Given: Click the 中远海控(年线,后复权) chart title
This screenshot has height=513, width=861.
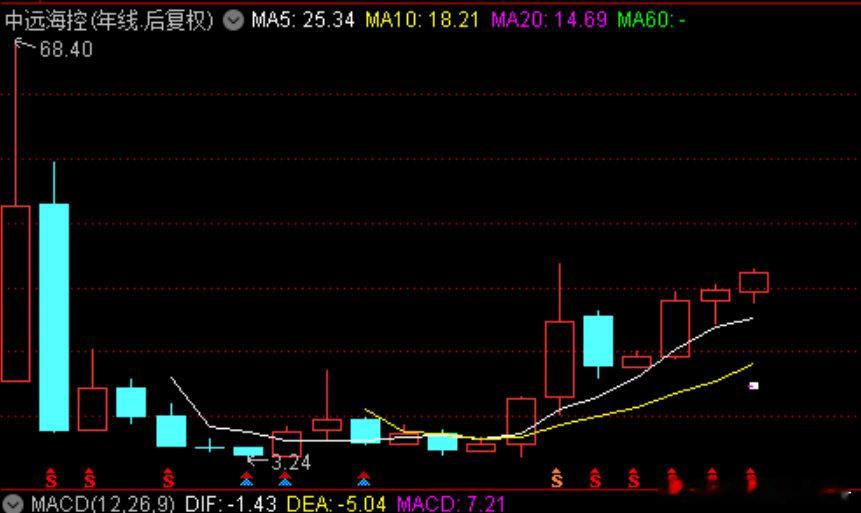Looking at the screenshot, I should (109, 21).
